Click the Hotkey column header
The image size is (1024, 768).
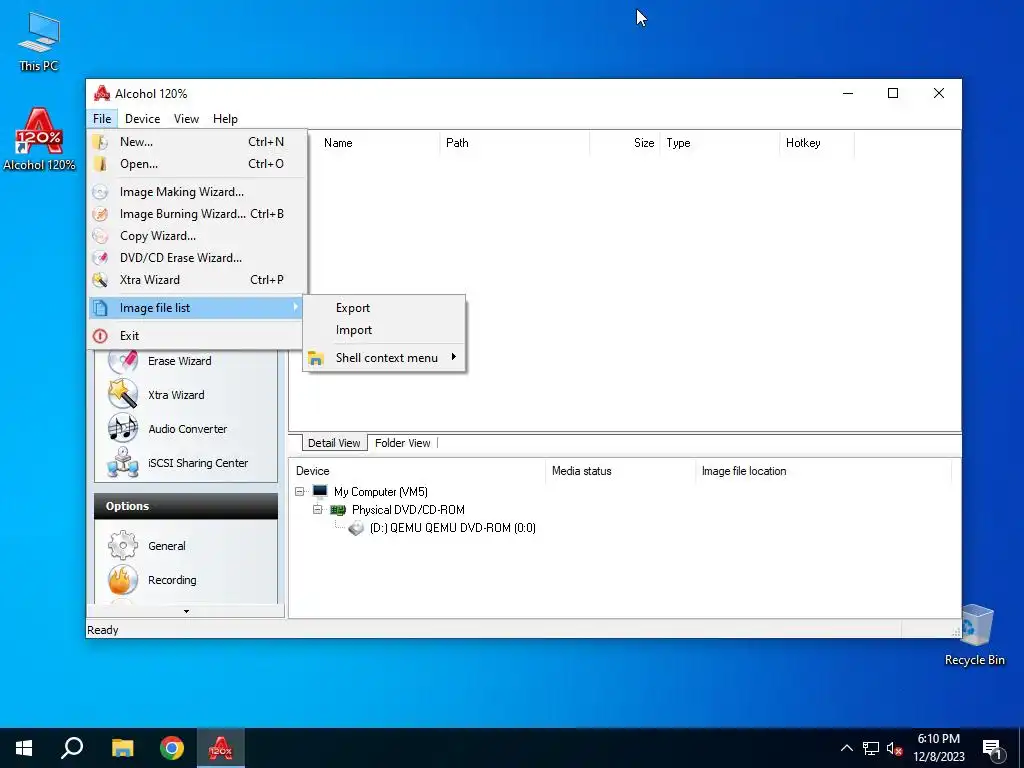pos(817,143)
